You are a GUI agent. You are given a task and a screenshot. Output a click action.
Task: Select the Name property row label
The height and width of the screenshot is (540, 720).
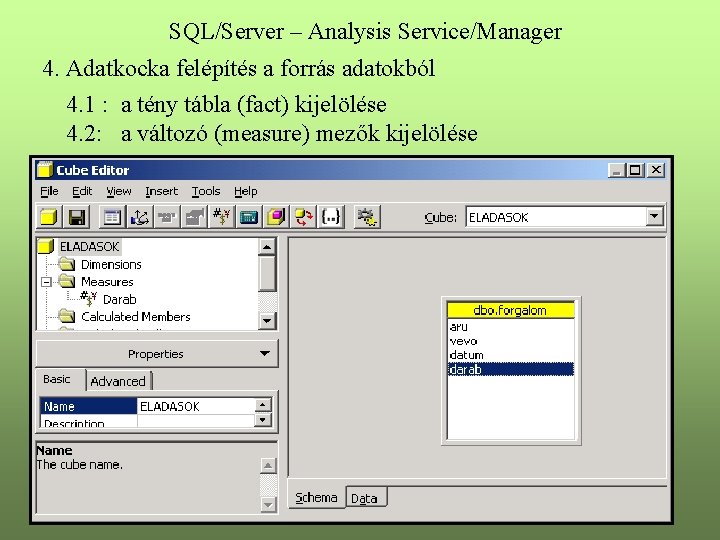(x=88, y=406)
